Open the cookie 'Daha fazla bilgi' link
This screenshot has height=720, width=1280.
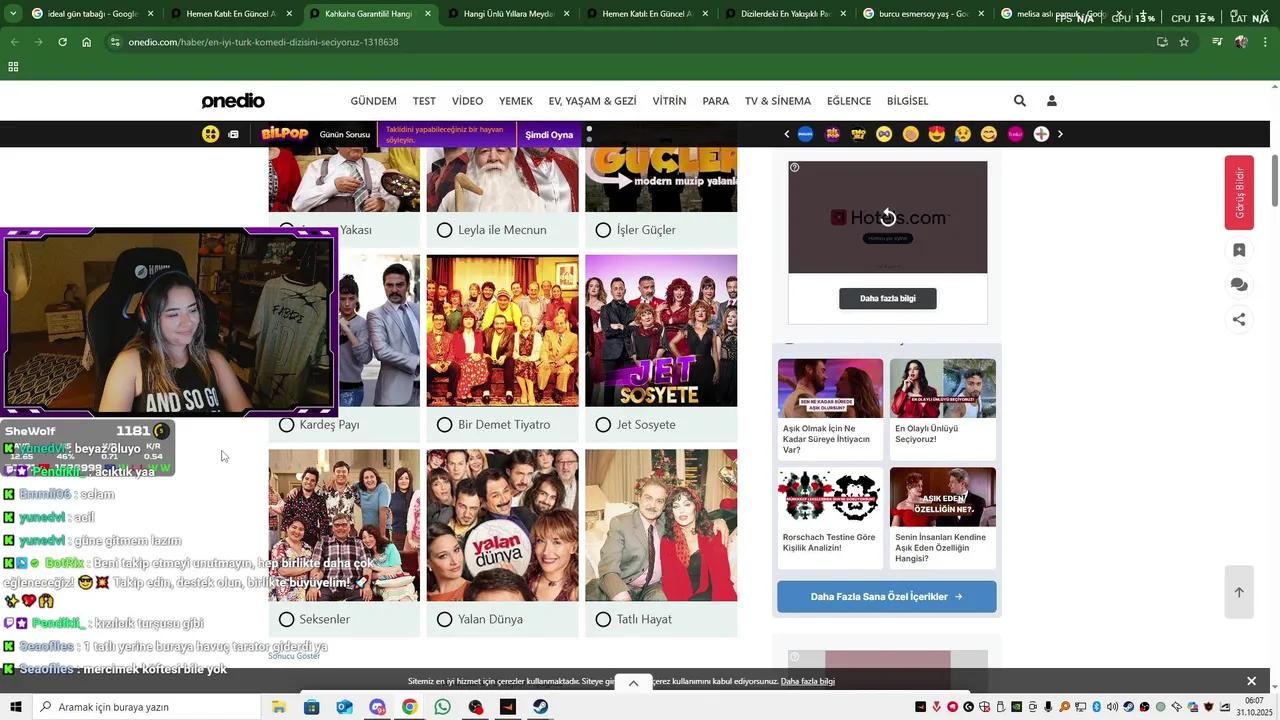point(807,682)
